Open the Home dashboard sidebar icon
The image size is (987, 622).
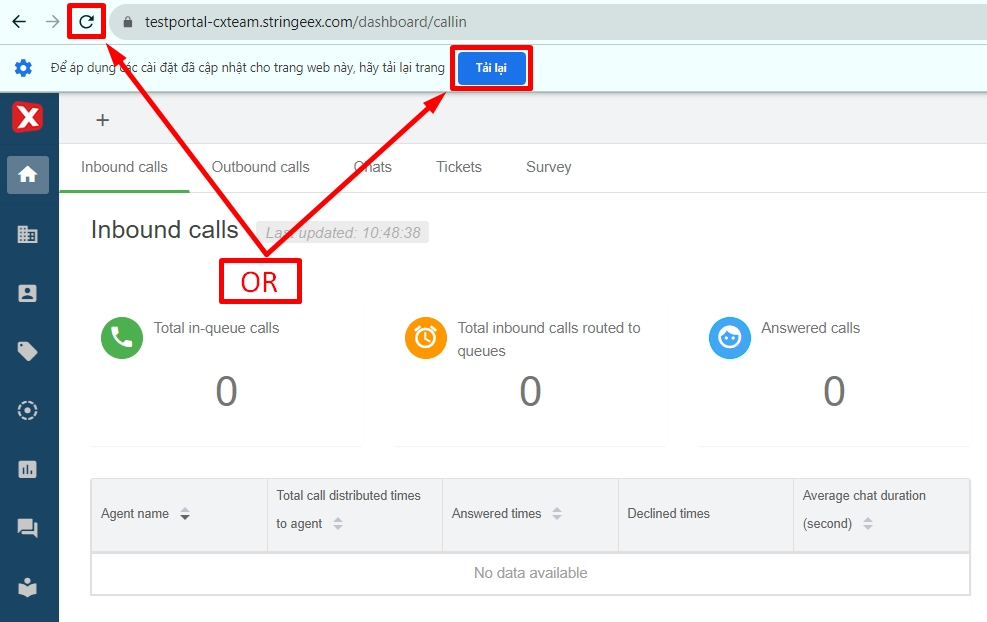28,175
